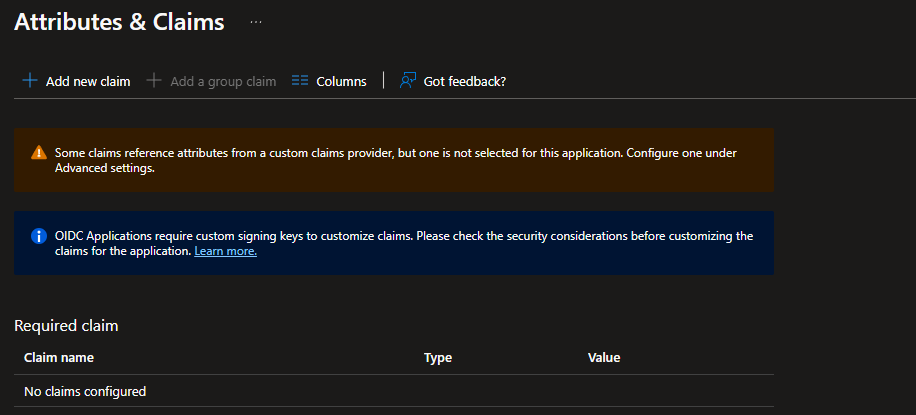The width and height of the screenshot is (916, 415).
Task: Select the Add a group claim text
Action: click(x=223, y=81)
